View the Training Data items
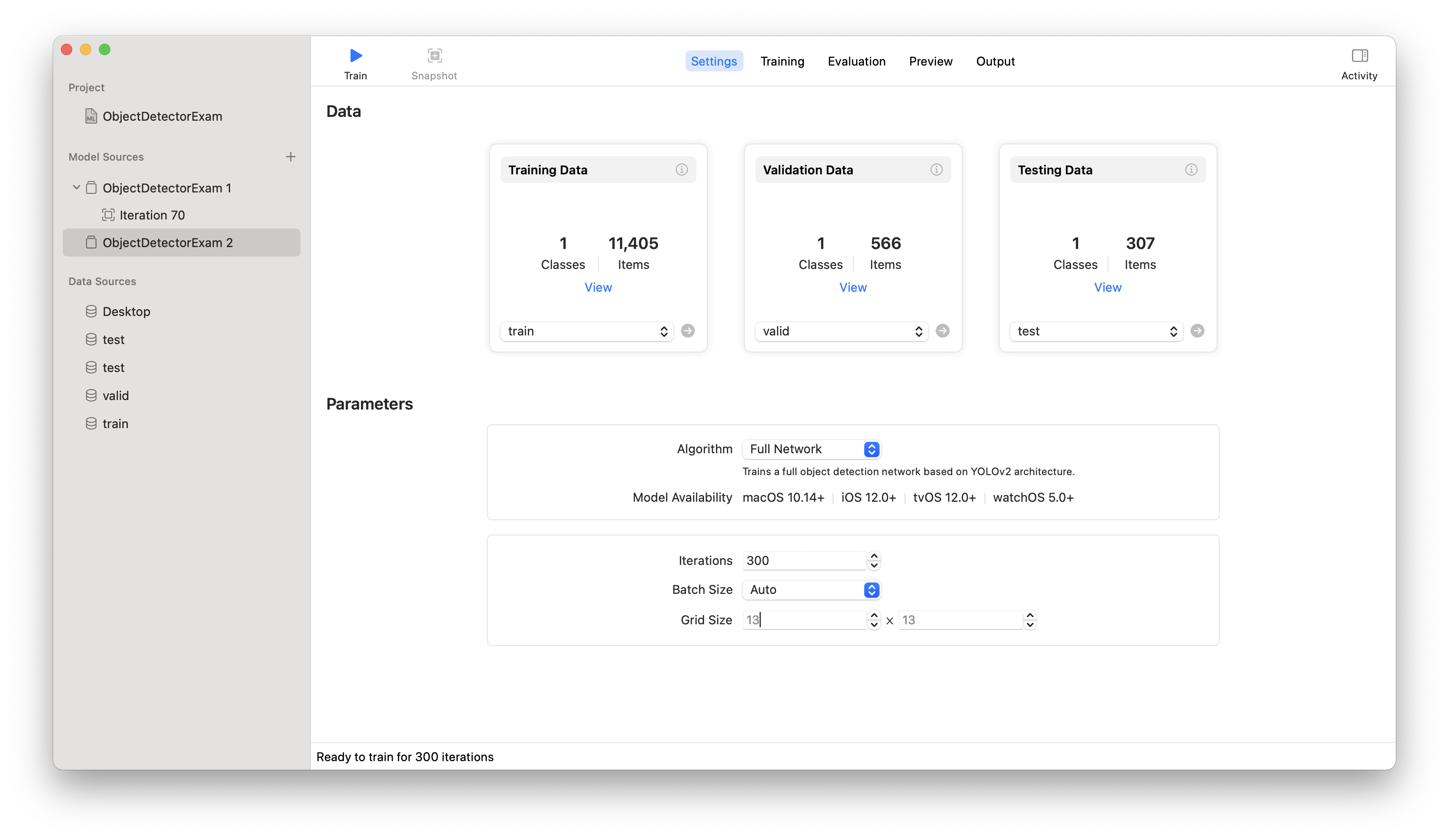The image size is (1449, 840). coord(598,287)
